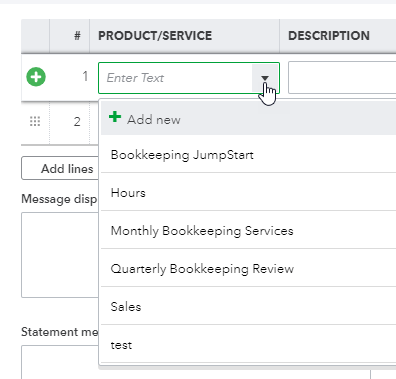The image size is (396, 379).
Task: Click the PRODUCT/SERVICE column header
Action: (155, 36)
